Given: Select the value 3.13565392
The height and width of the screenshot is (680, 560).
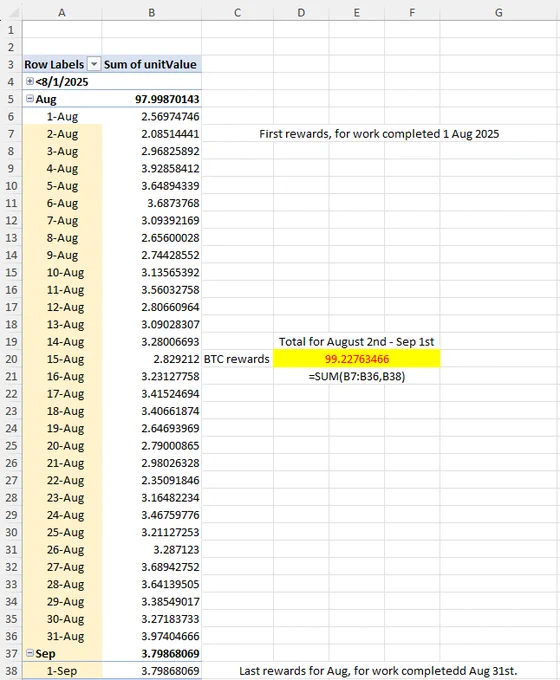Looking at the screenshot, I should tap(170, 272).
